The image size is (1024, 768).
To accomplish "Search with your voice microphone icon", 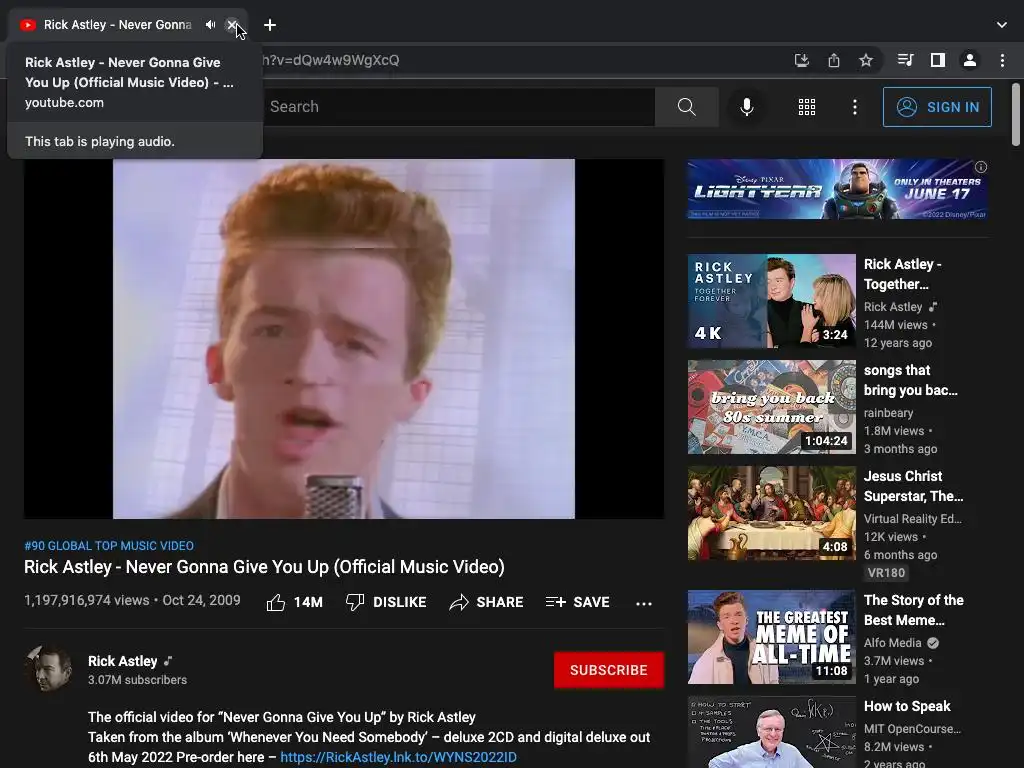I will click(x=746, y=106).
